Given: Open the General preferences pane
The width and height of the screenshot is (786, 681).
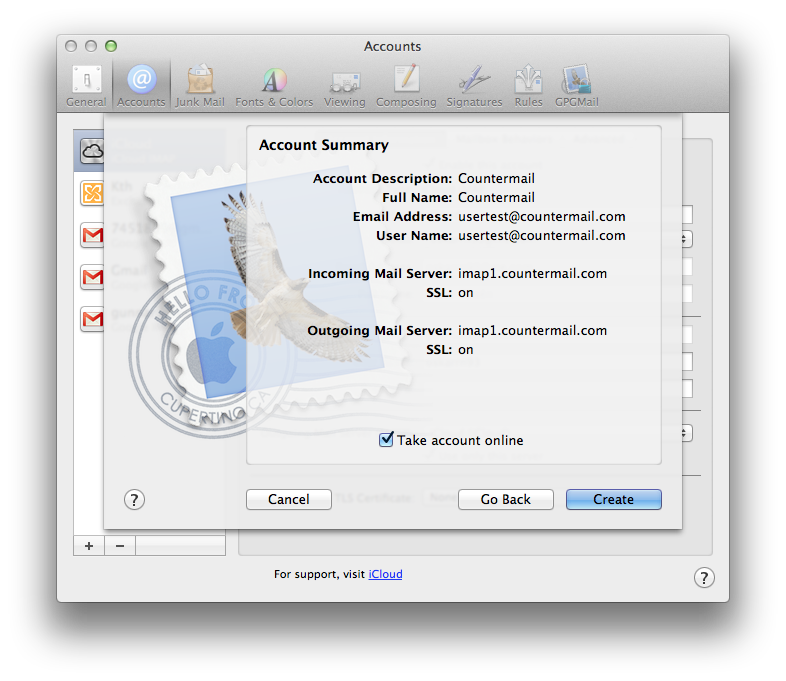Looking at the screenshot, I should (x=86, y=86).
